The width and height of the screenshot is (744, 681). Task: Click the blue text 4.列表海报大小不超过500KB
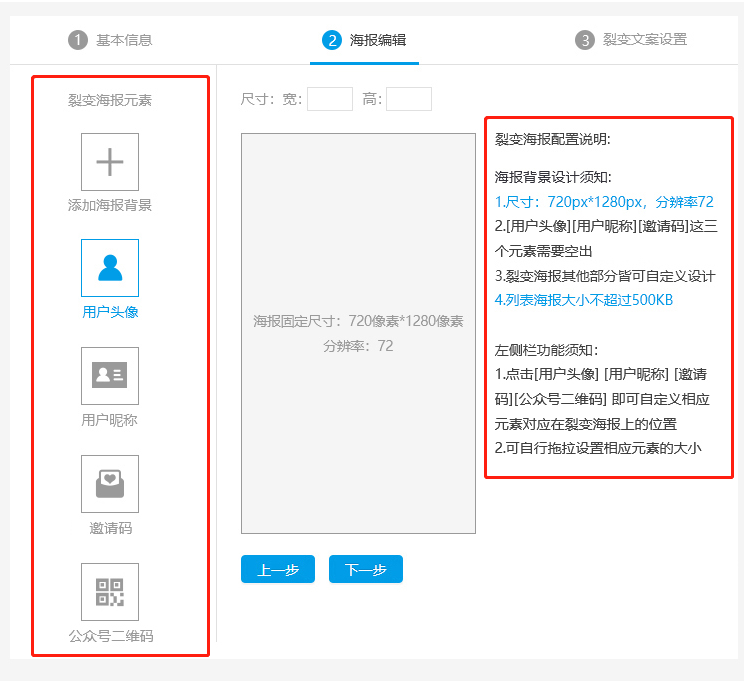click(584, 300)
